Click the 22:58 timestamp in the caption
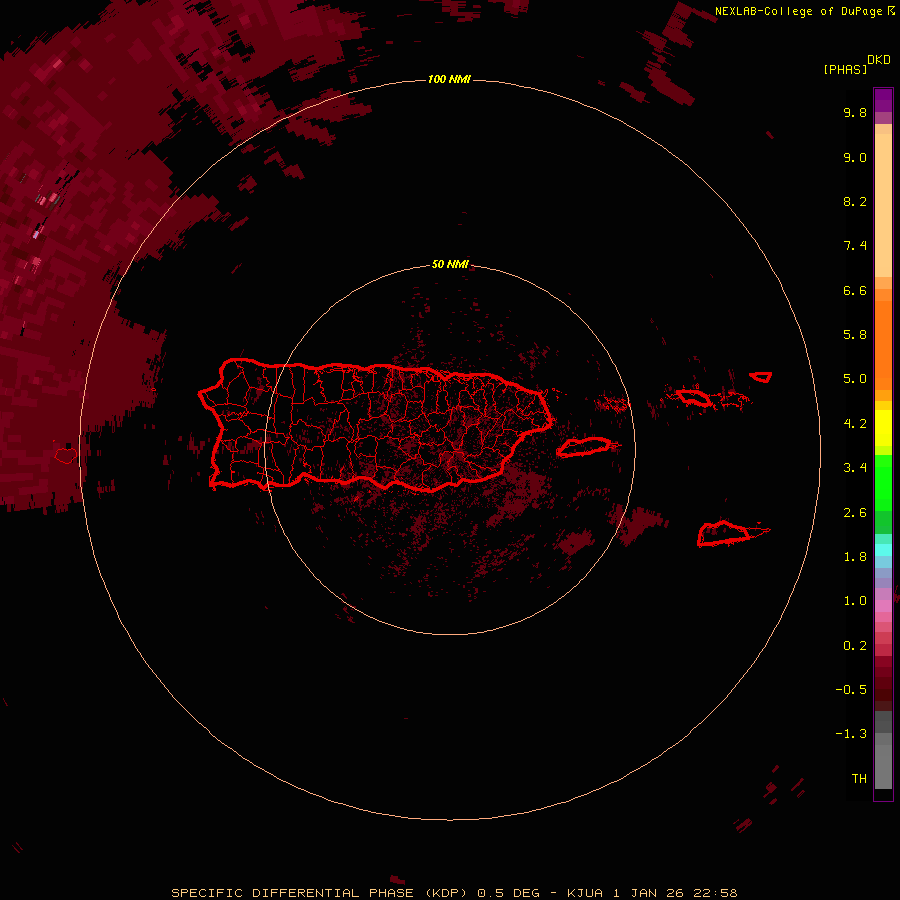Viewport: 900px width, 900px height. pyautogui.click(x=715, y=893)
